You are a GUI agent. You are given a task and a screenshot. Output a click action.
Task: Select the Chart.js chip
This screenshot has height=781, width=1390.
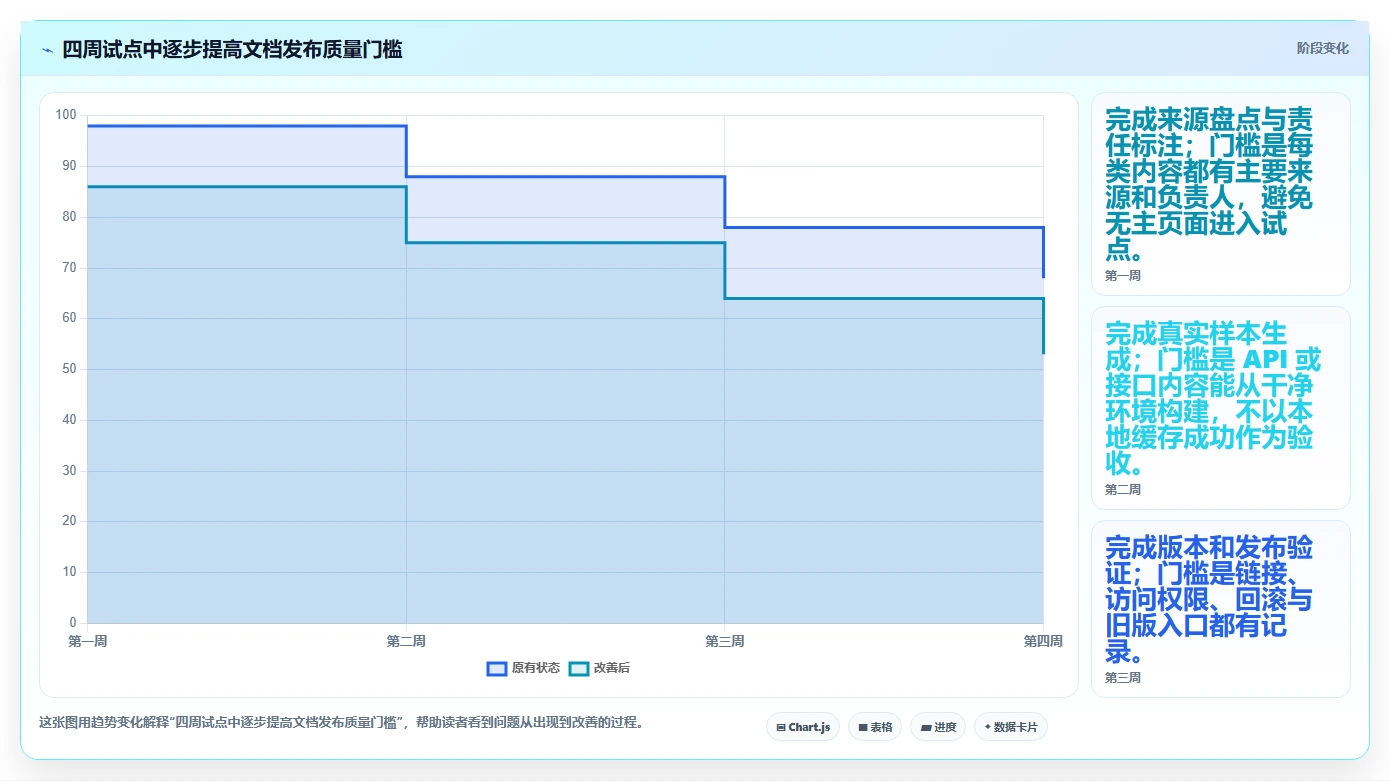(803, 727)
